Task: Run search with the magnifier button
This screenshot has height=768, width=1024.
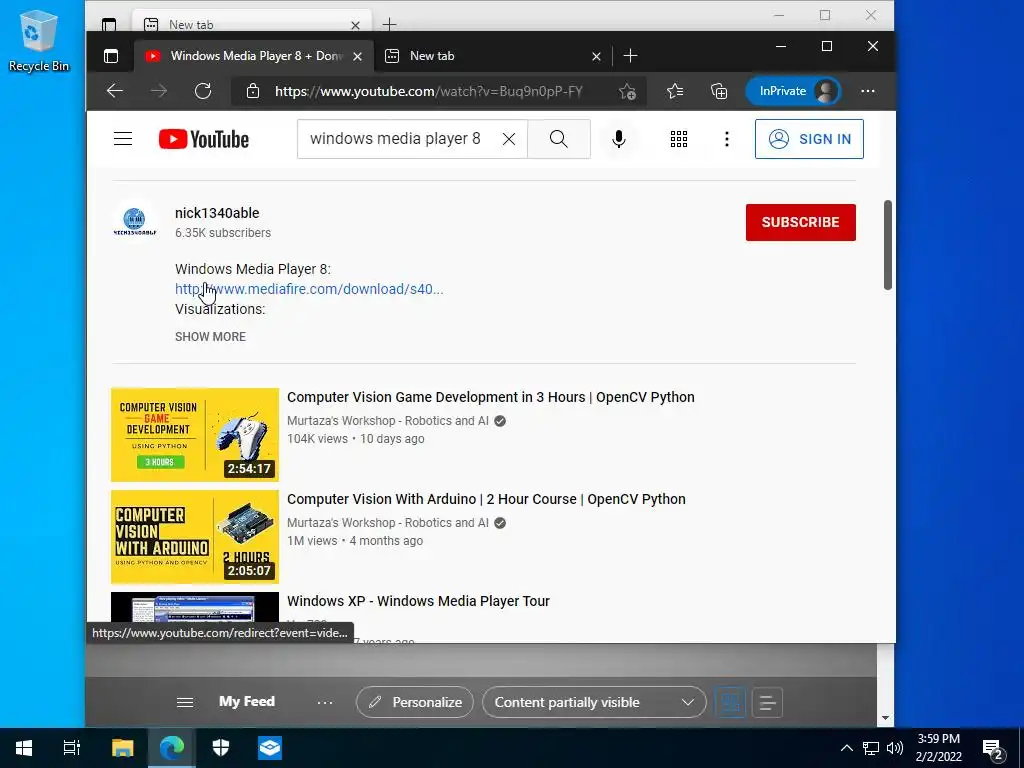Action: click(x=558, y=138)
